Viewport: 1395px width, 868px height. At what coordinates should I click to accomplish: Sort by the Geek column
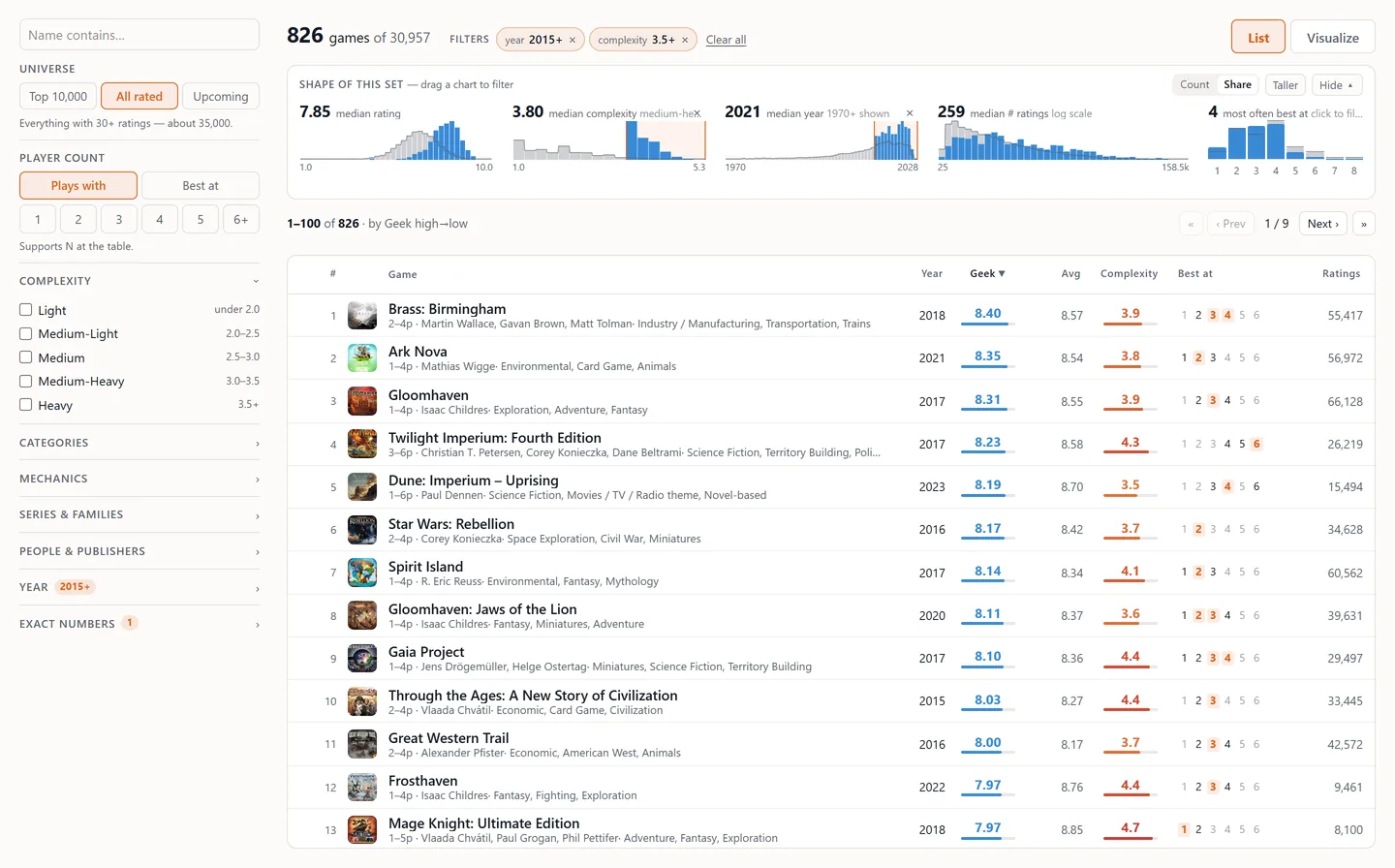987,274
